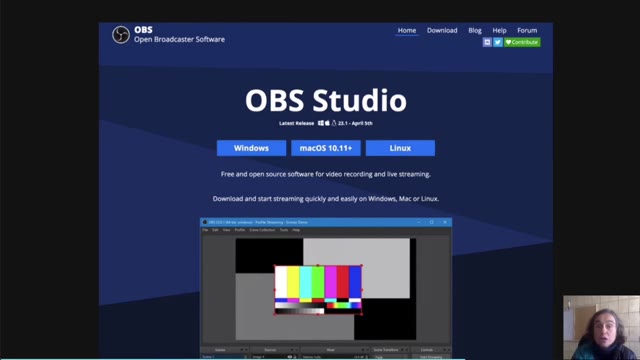The width and height of the screenshot is (640, 360).
Task: Visit the Forum nav link
Action: click(527, 30)
